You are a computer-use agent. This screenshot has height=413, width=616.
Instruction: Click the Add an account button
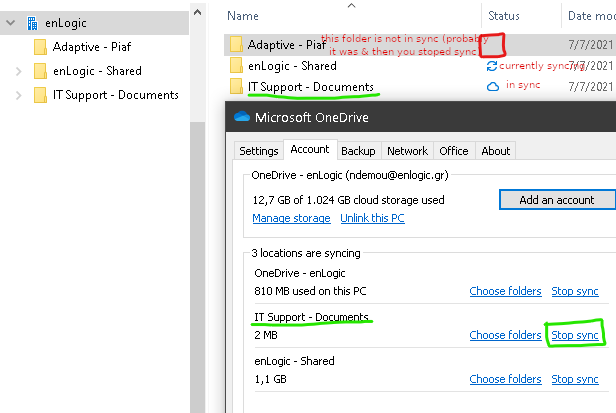557,200
